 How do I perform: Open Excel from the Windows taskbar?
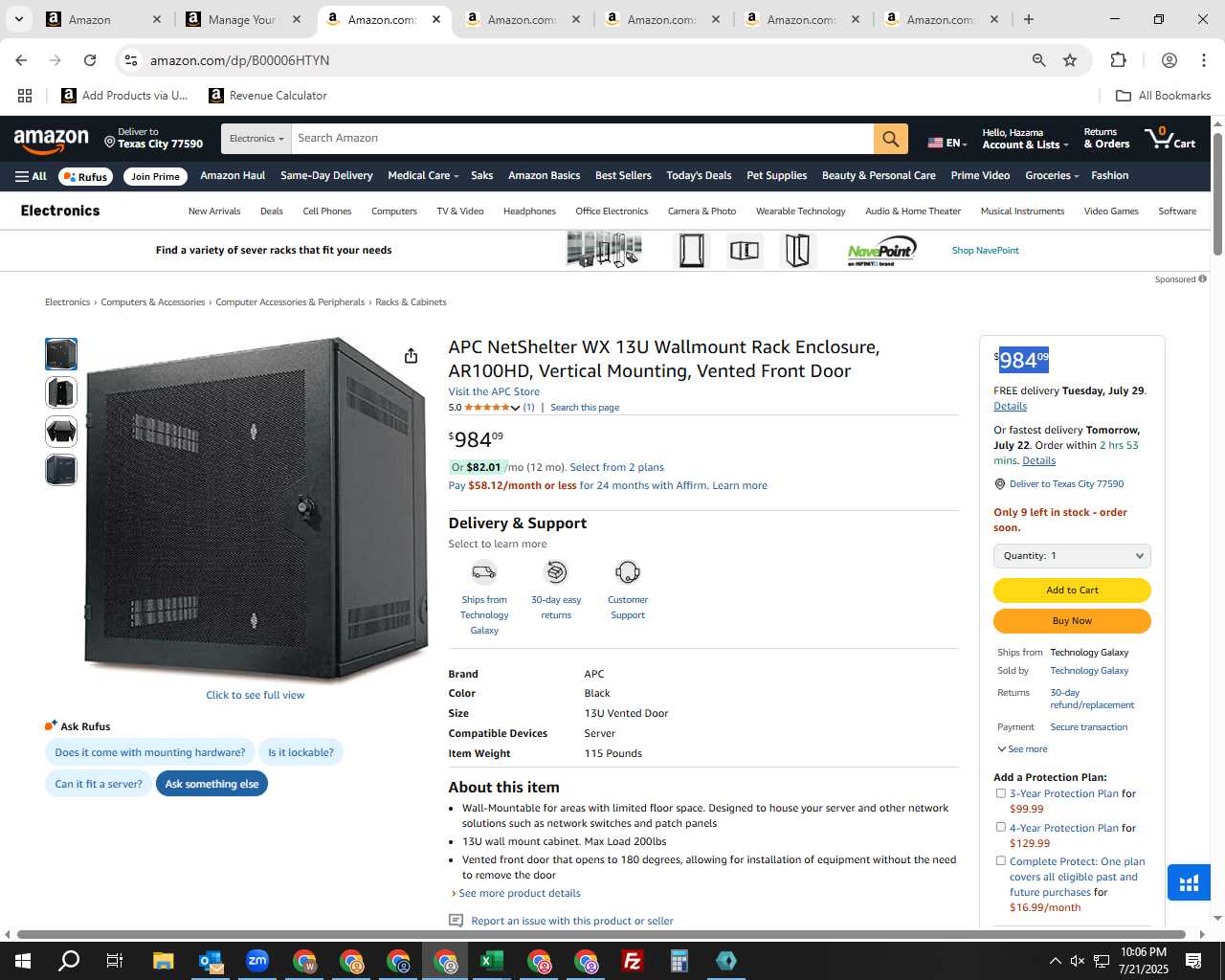coord(492,961)
